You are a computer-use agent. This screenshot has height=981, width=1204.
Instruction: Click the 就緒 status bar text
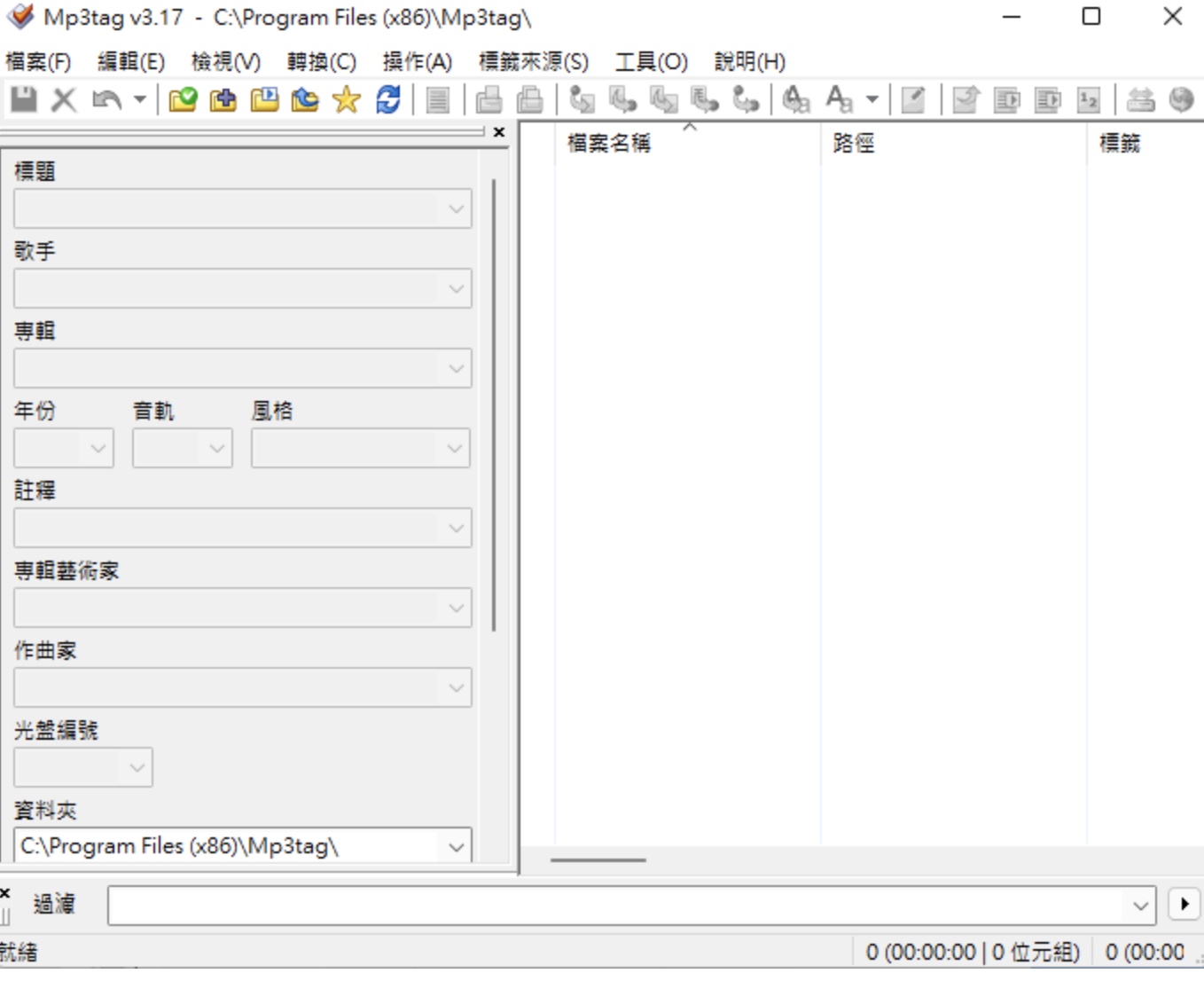click(x=19, y=953)
